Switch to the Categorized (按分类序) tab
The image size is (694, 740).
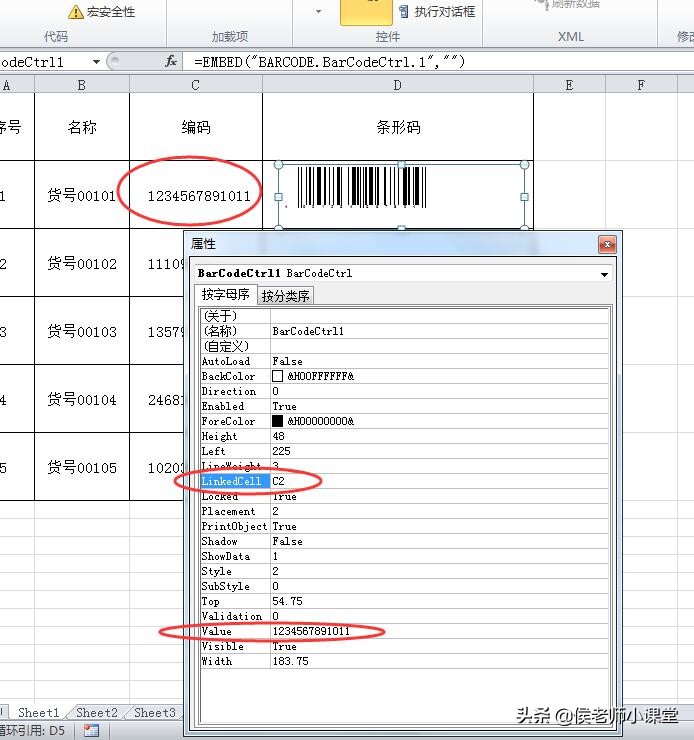(285, 296)
